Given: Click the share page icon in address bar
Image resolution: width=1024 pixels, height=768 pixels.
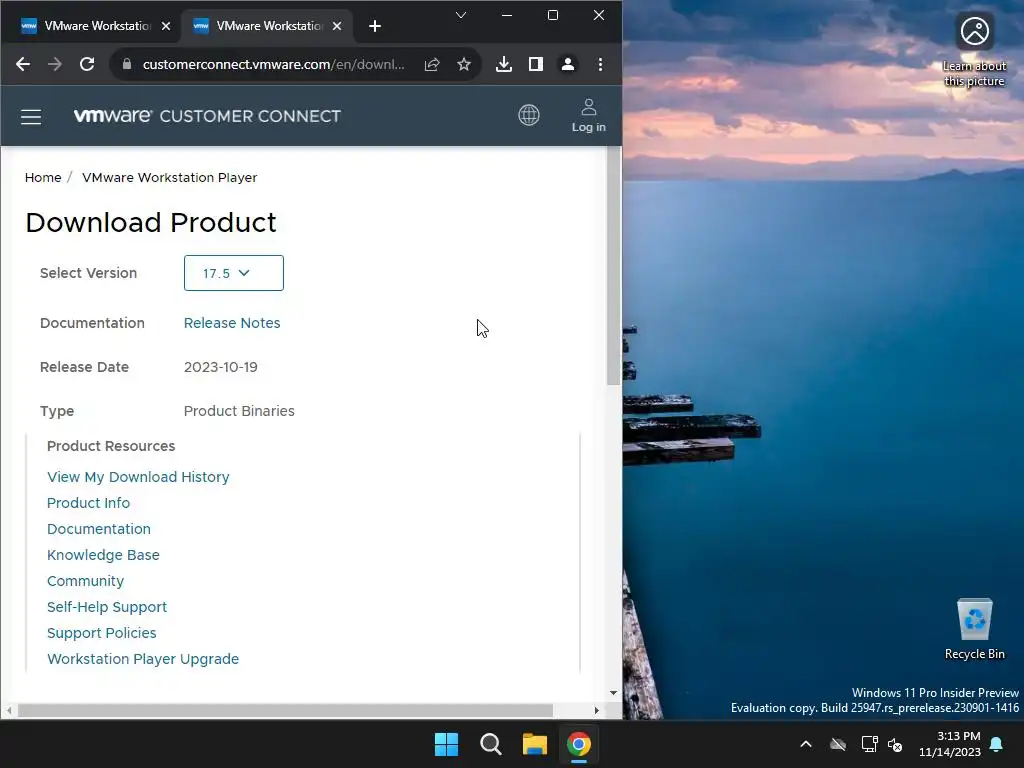Looking at the screenshot, I should point(432,64).
